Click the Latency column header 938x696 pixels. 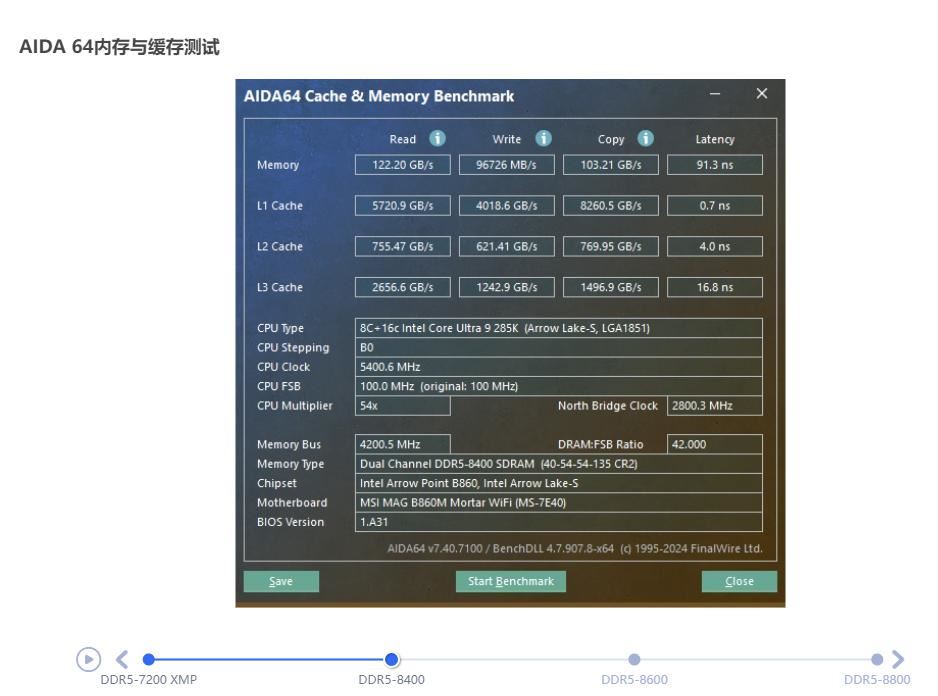click(x=715, y=139)
